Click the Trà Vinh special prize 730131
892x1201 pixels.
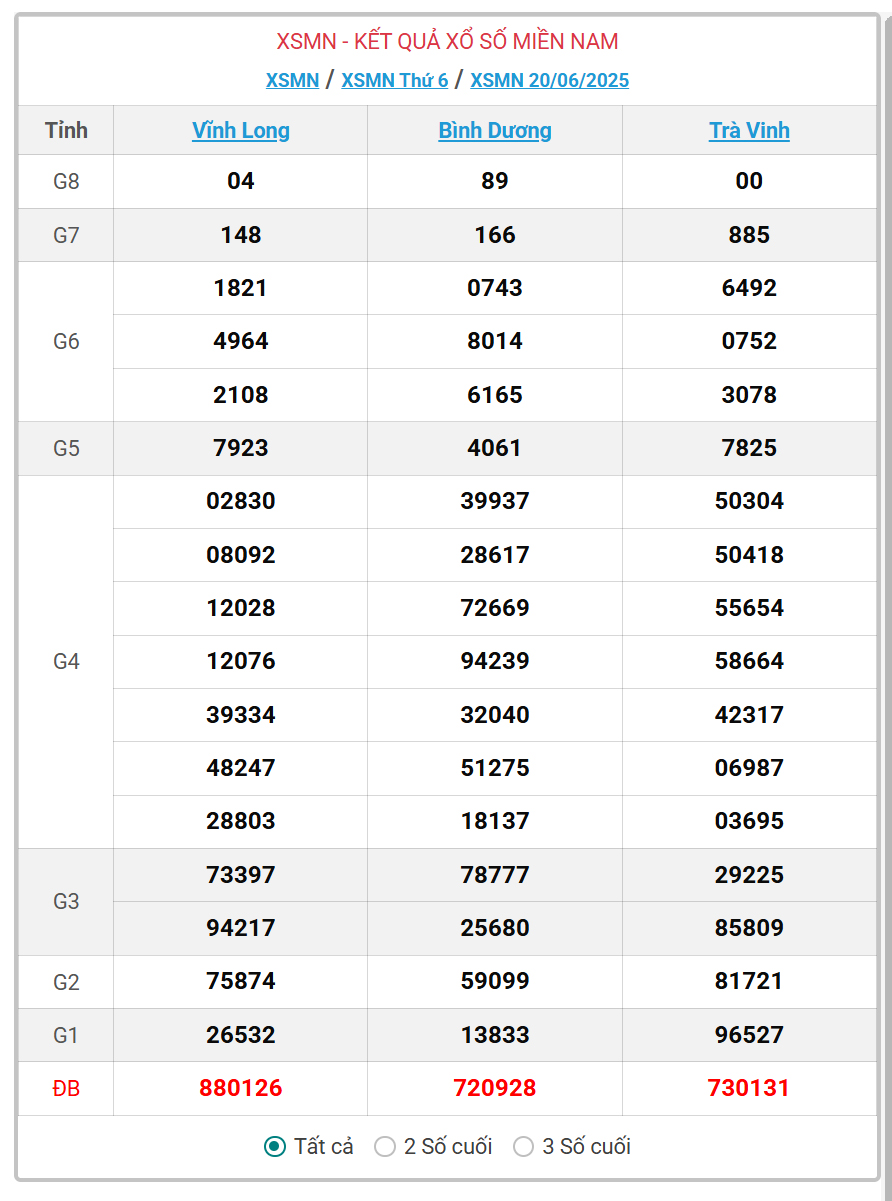click(749, 1088)
